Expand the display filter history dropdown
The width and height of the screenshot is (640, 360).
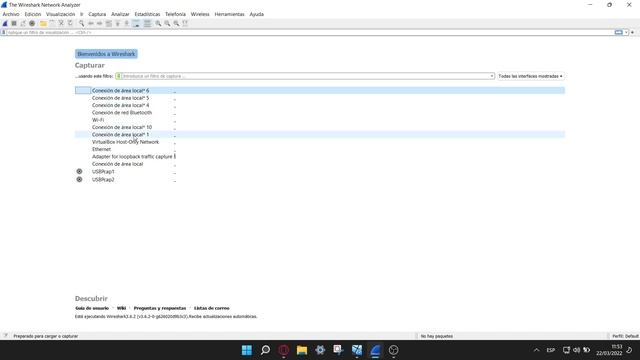tap(627, 32)
